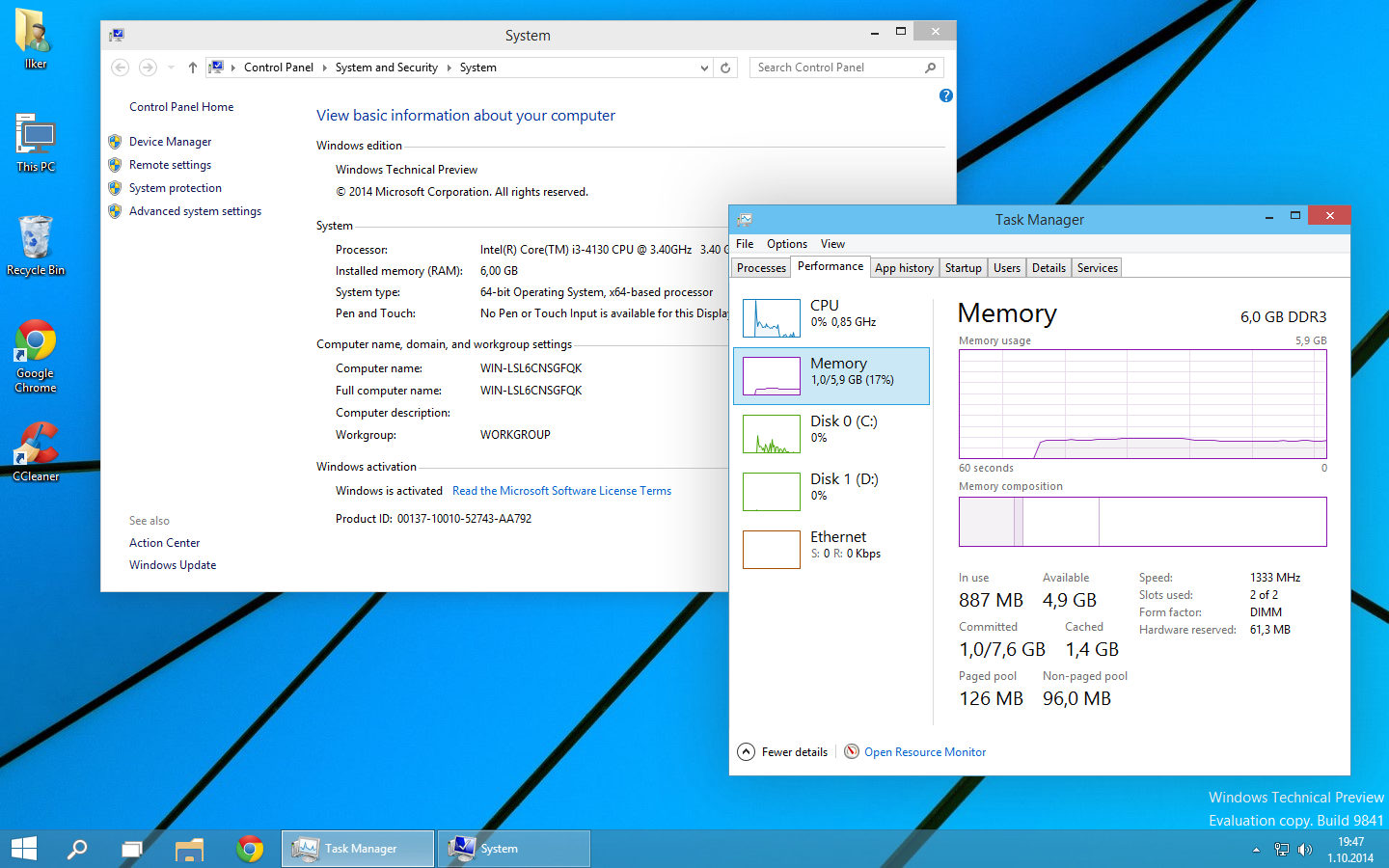Click System window title bar icon

point(117,35)
